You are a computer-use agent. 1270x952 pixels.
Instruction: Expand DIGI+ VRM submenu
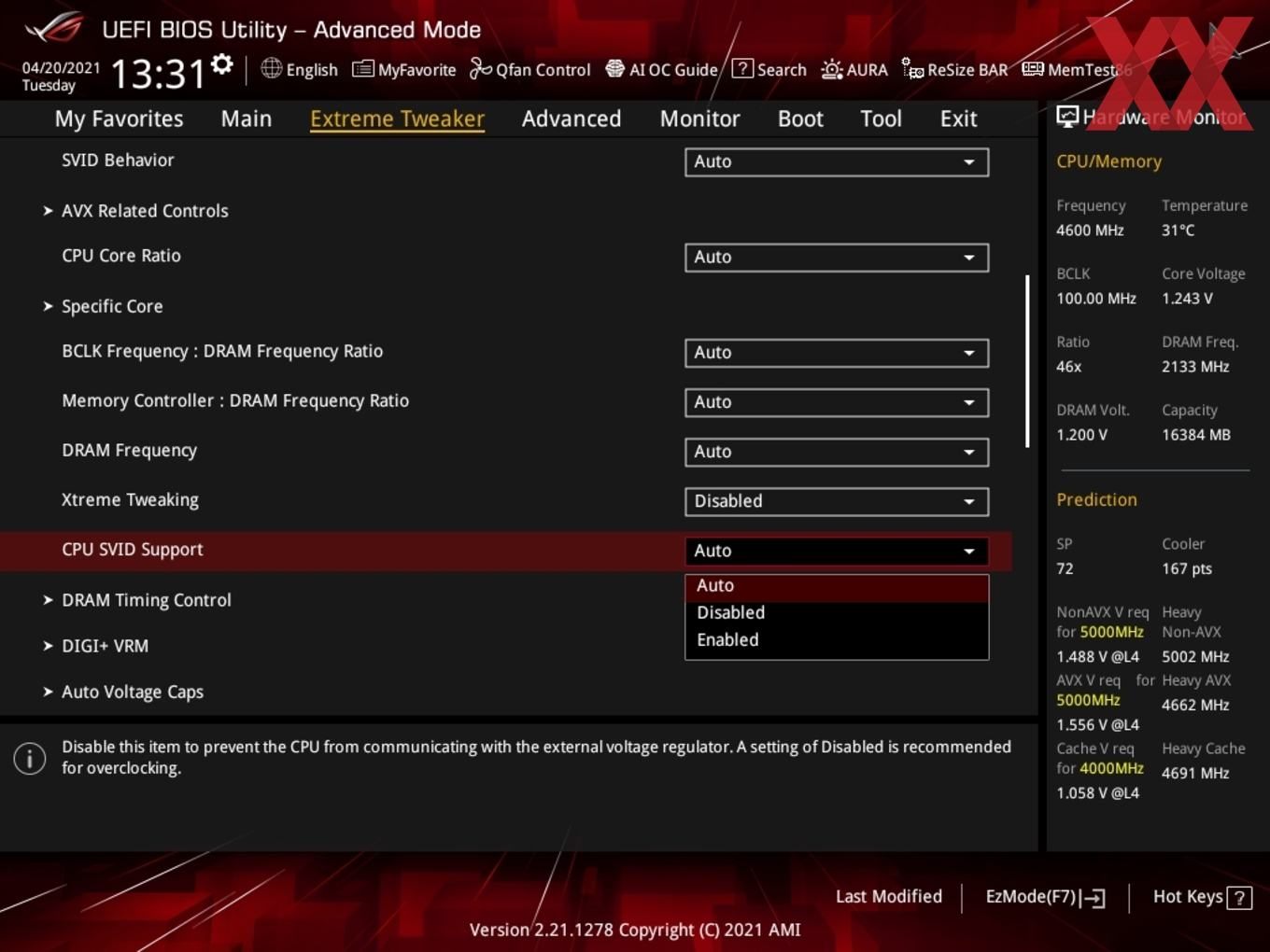(x=105, y=646)
